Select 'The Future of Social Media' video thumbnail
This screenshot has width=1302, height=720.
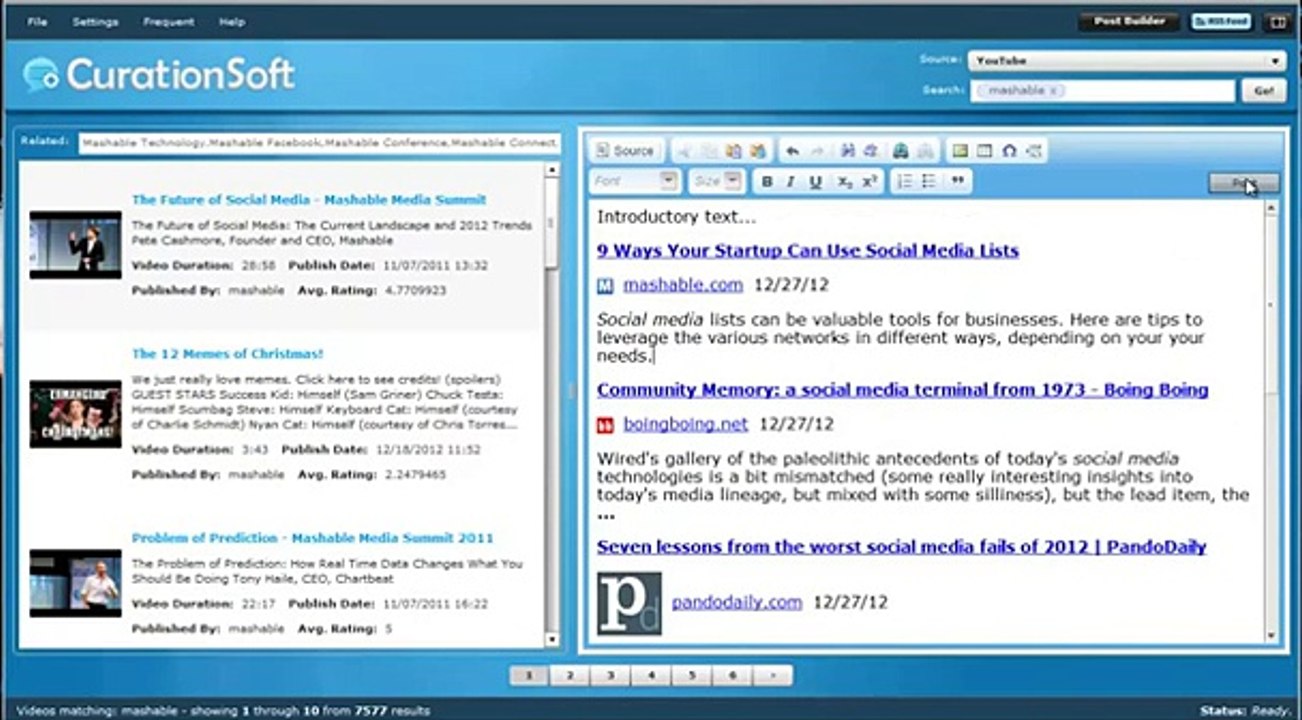click(75, 244)
